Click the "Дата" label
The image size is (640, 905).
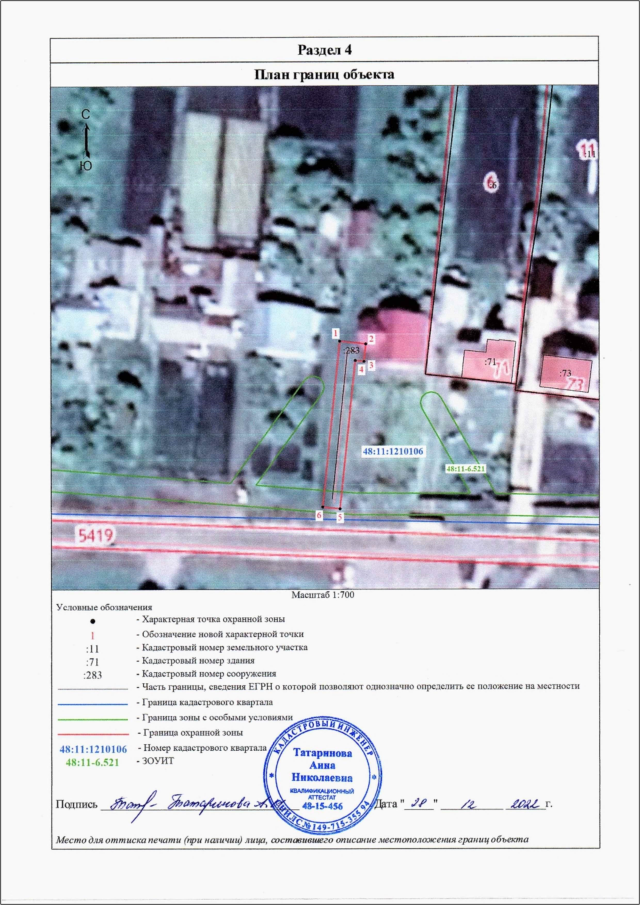[387, 803]
